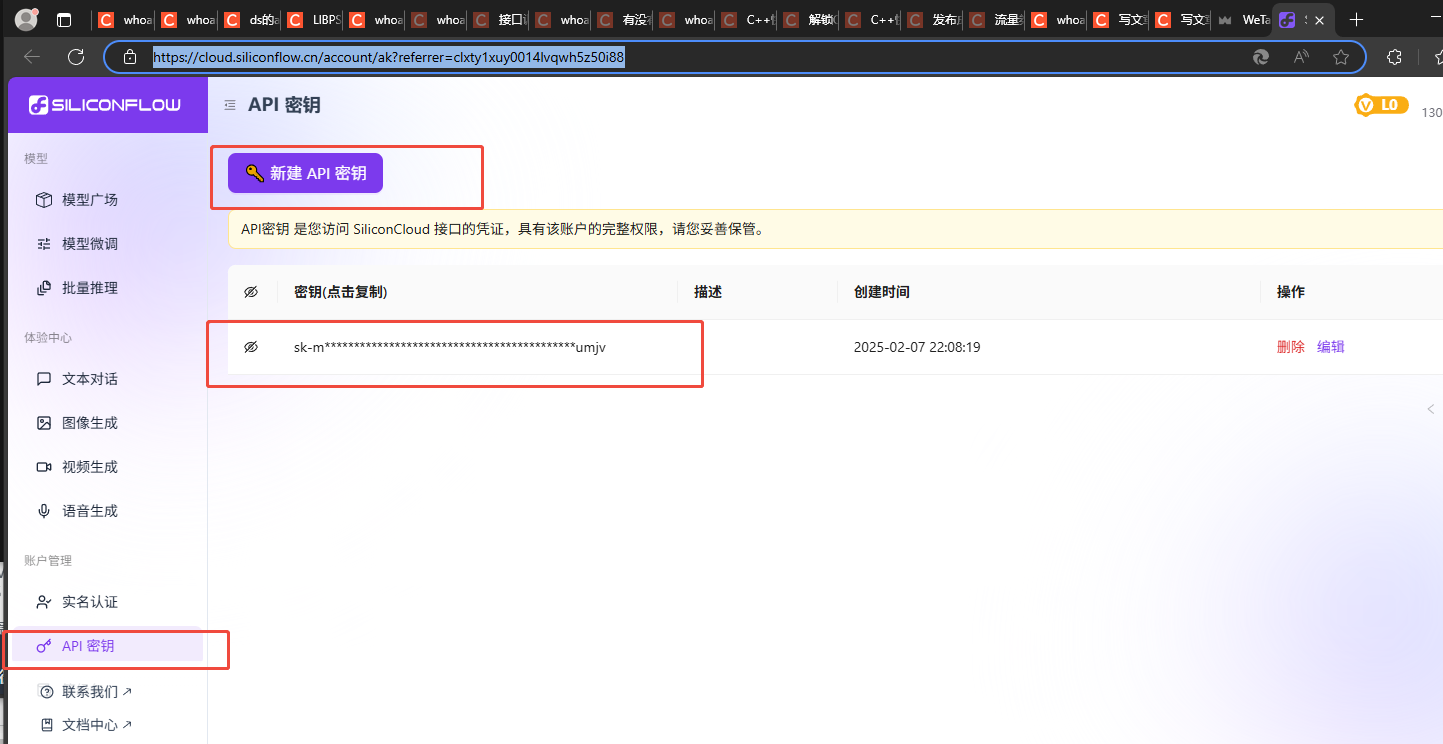This screenshot has width=1443, height=744.
Task: Click the API 密钥 page title
Action: 284,105
